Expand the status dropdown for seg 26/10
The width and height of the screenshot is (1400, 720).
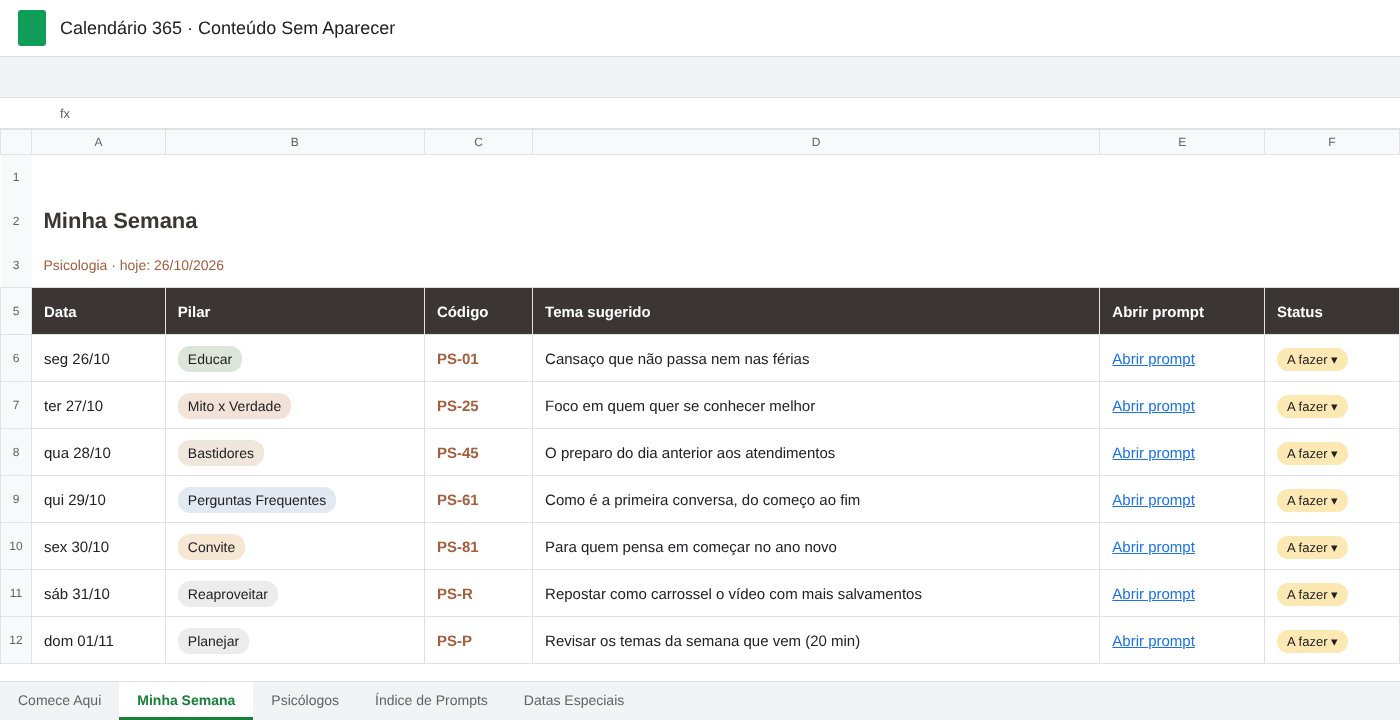coord(1312,359)
